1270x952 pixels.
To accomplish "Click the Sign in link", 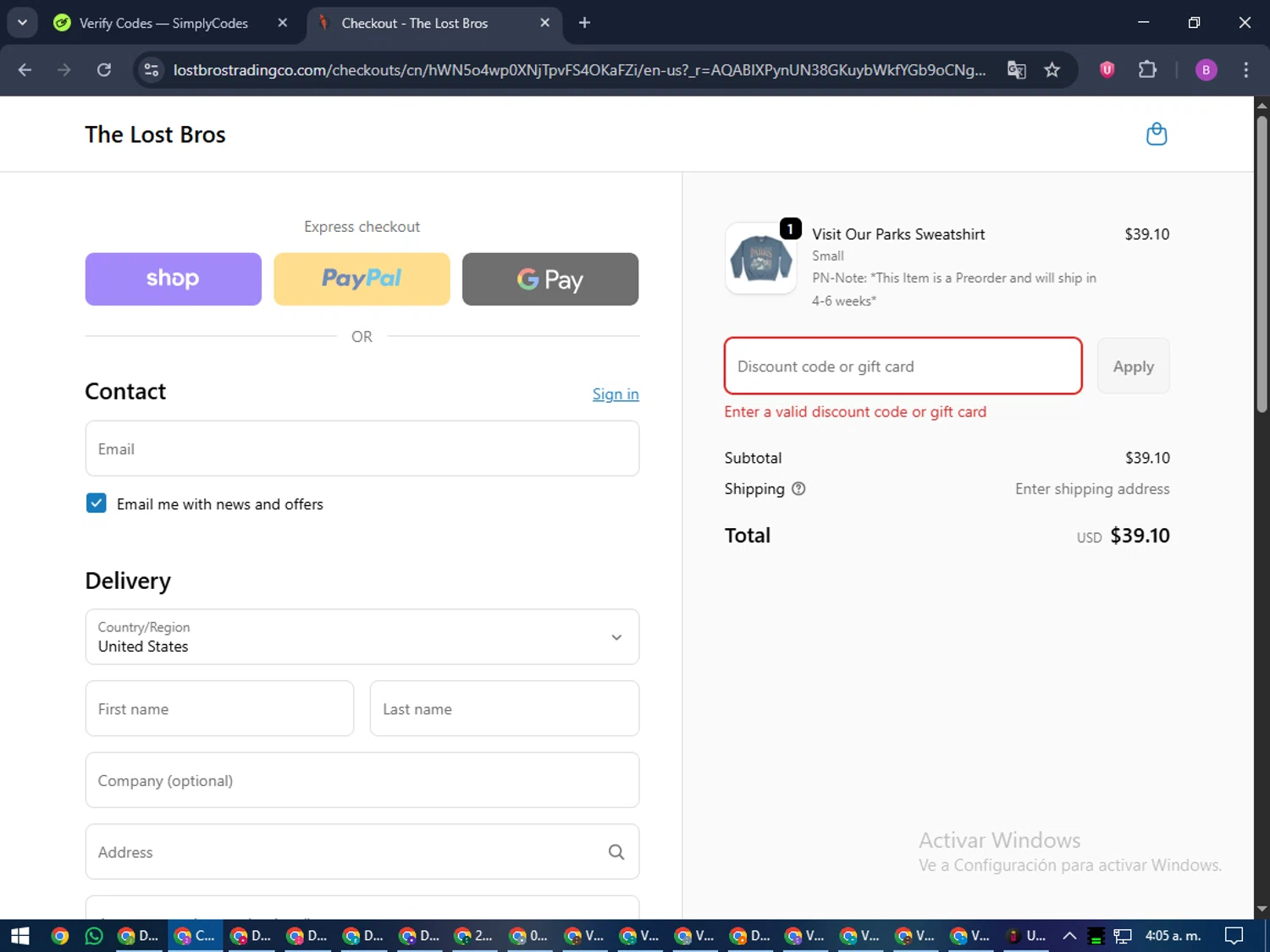I will coord(616,393).
